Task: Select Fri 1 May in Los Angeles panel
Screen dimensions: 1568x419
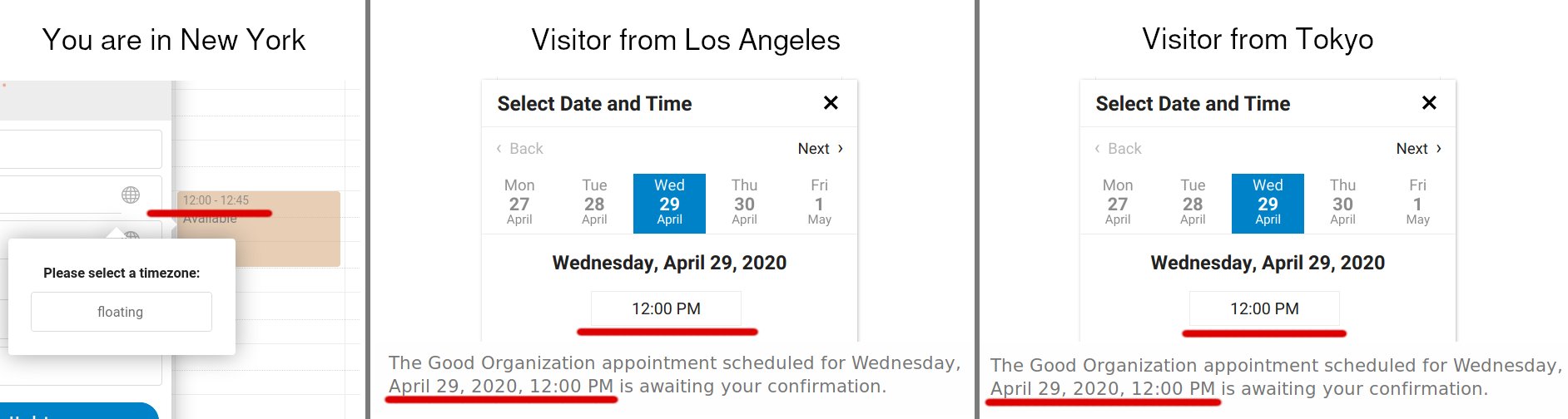Action: click(819, 203)
